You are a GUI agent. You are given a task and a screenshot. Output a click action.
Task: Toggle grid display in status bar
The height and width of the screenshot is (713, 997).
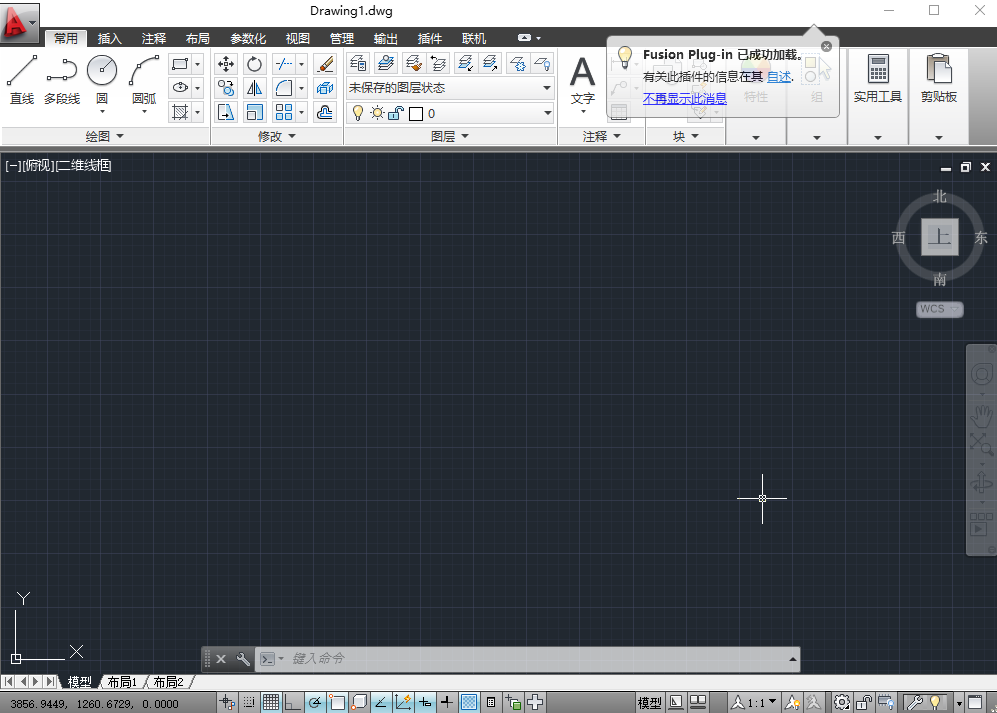[271, 701]
